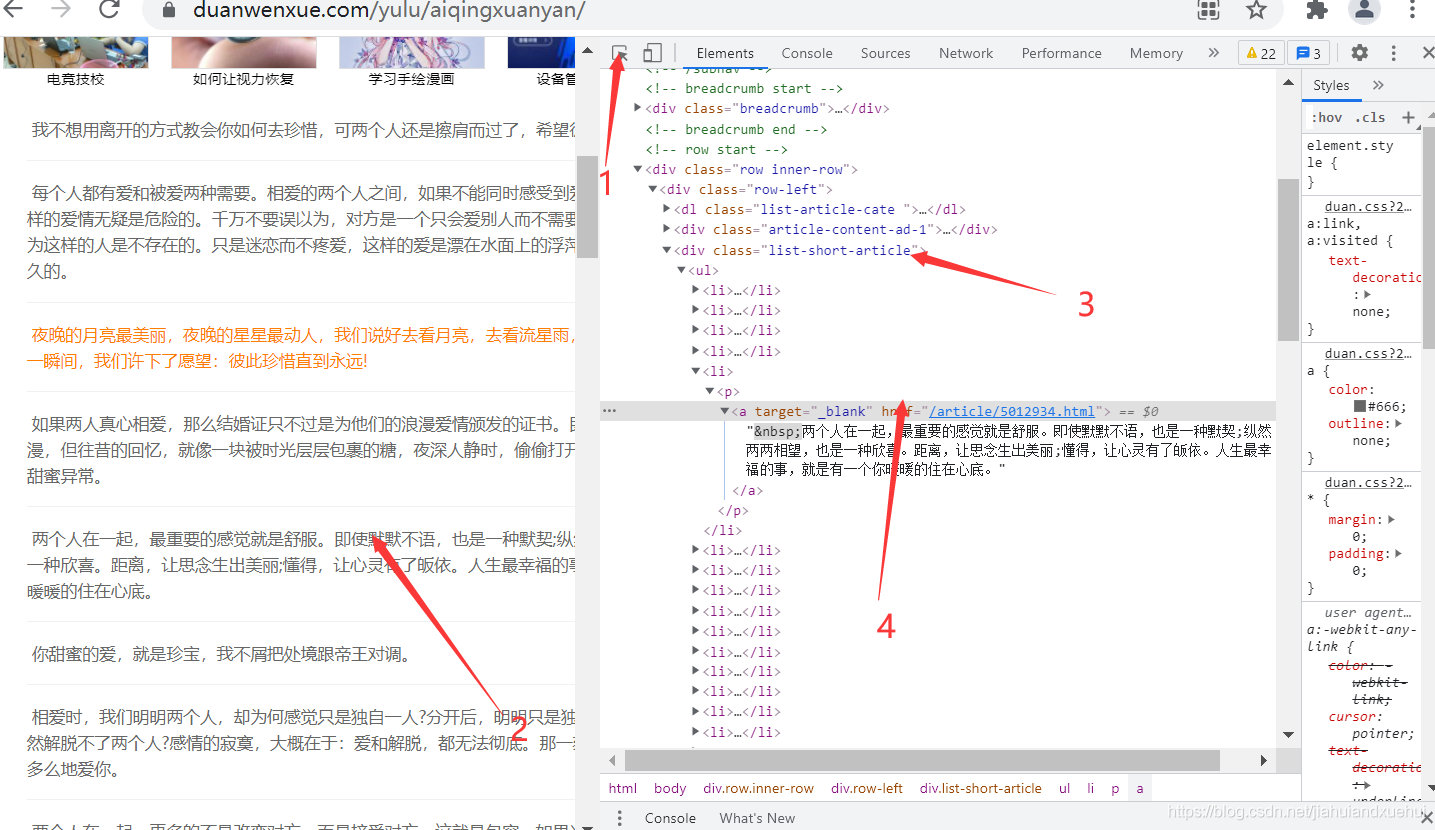Image resolution: width=1435 pixels, height=830 pixels.
Task: Expand the padding property triangle
Action: [1398, 553]
